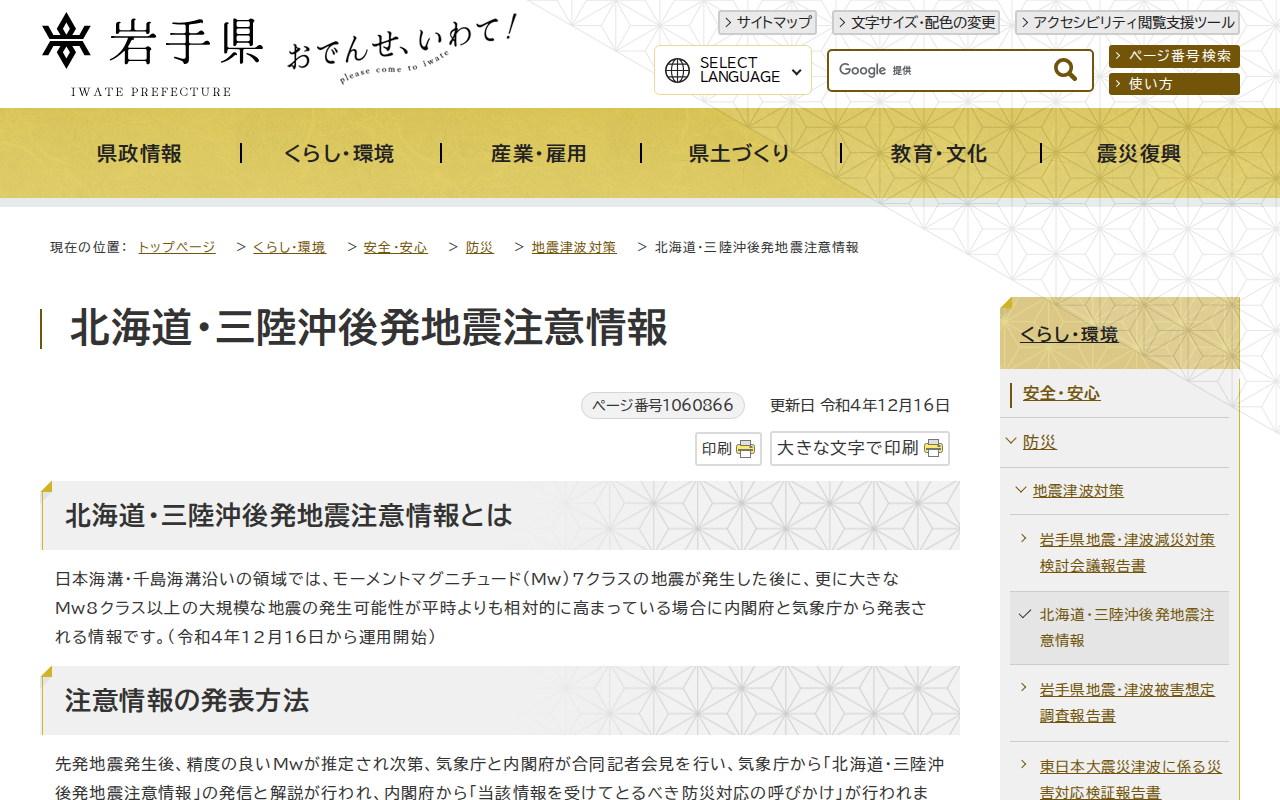Screen dimensions: 1280x800
Task: Click inside the Google search box
Action: coord(950,70)
